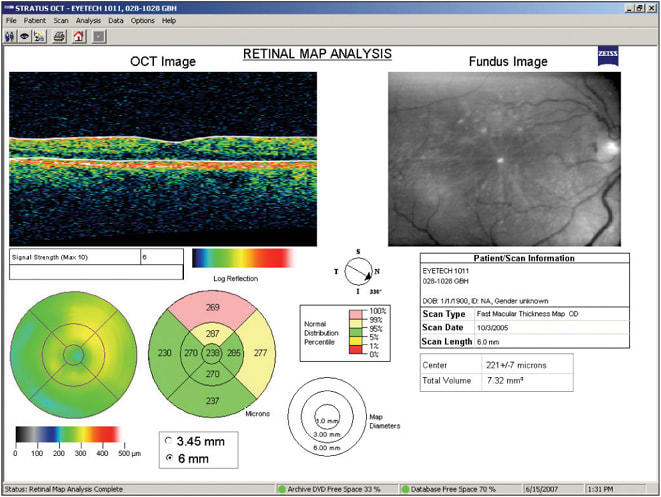661x497 pixels.
Task: Open the Data menu
Action: 116,20
